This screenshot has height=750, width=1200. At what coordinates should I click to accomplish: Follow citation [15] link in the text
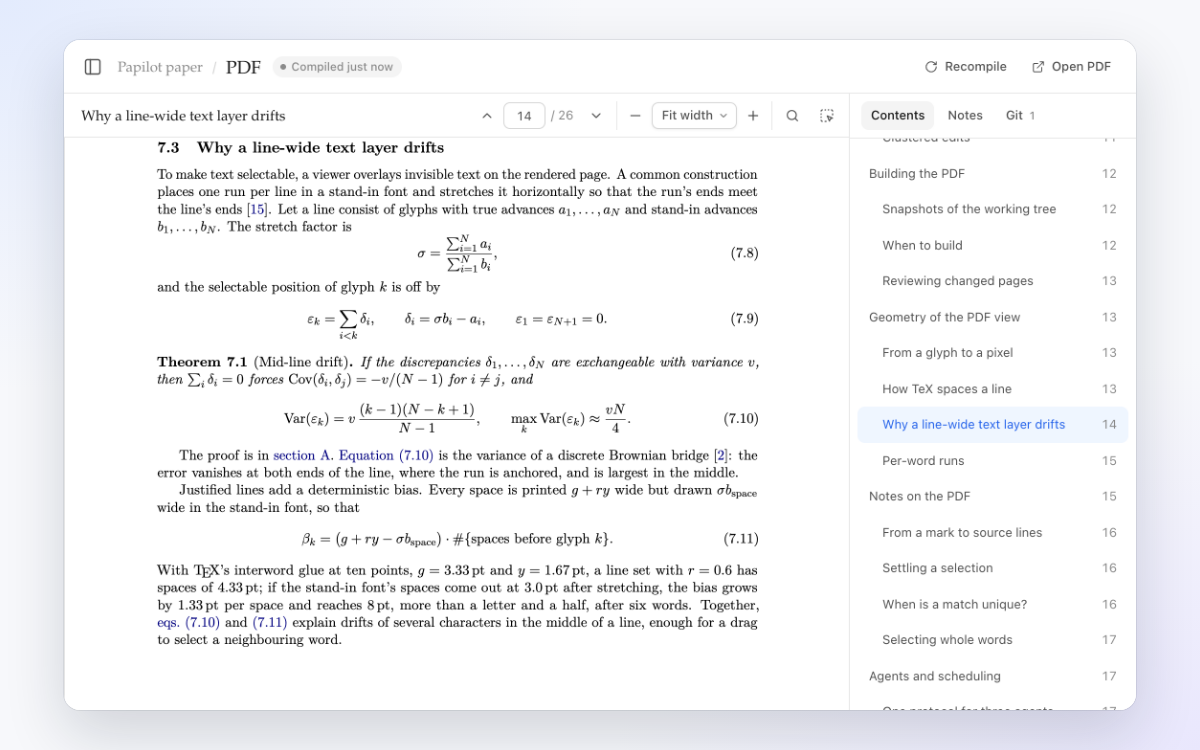pos(258,210)
